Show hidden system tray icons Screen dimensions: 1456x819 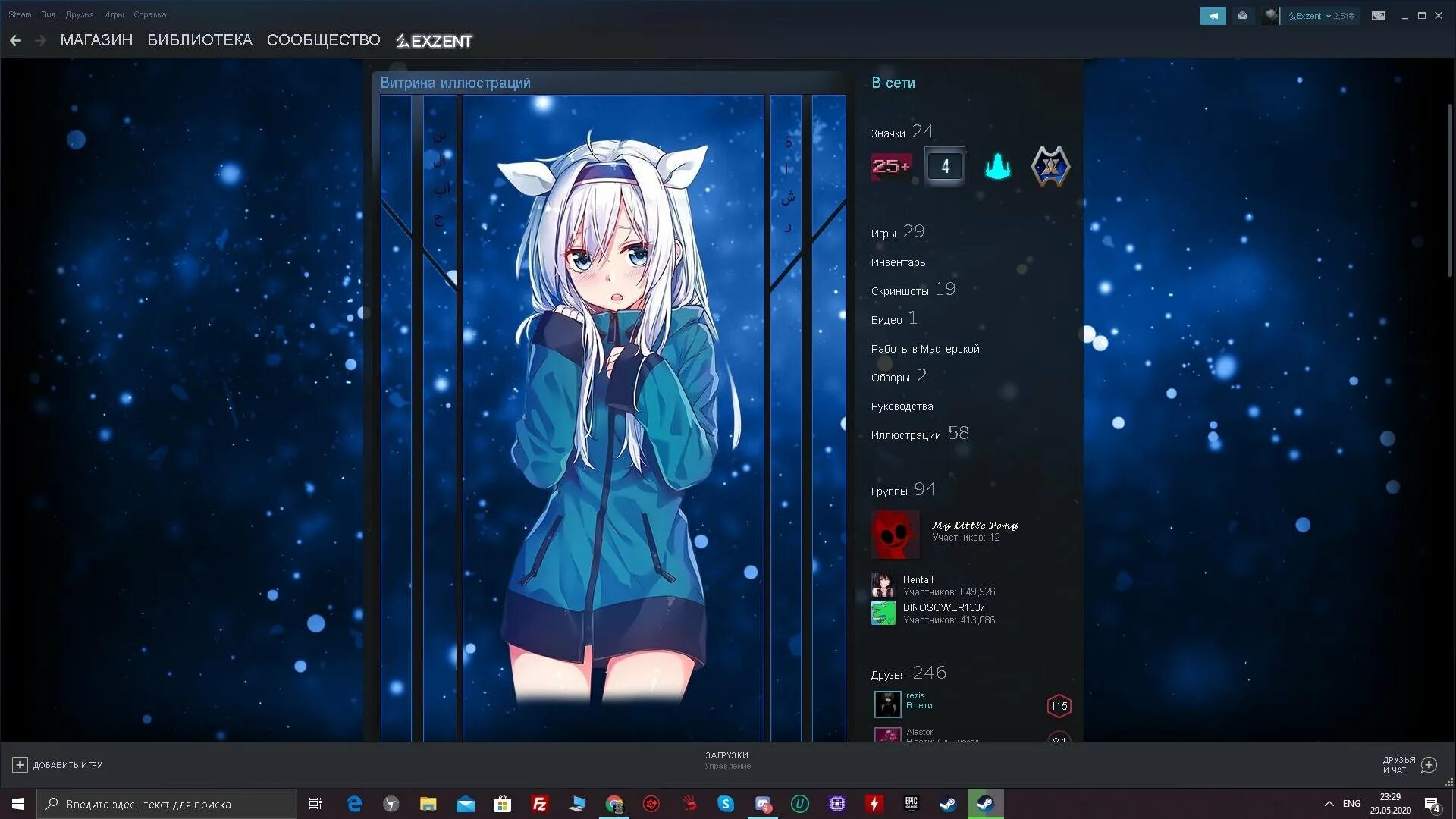(1329, 804)
